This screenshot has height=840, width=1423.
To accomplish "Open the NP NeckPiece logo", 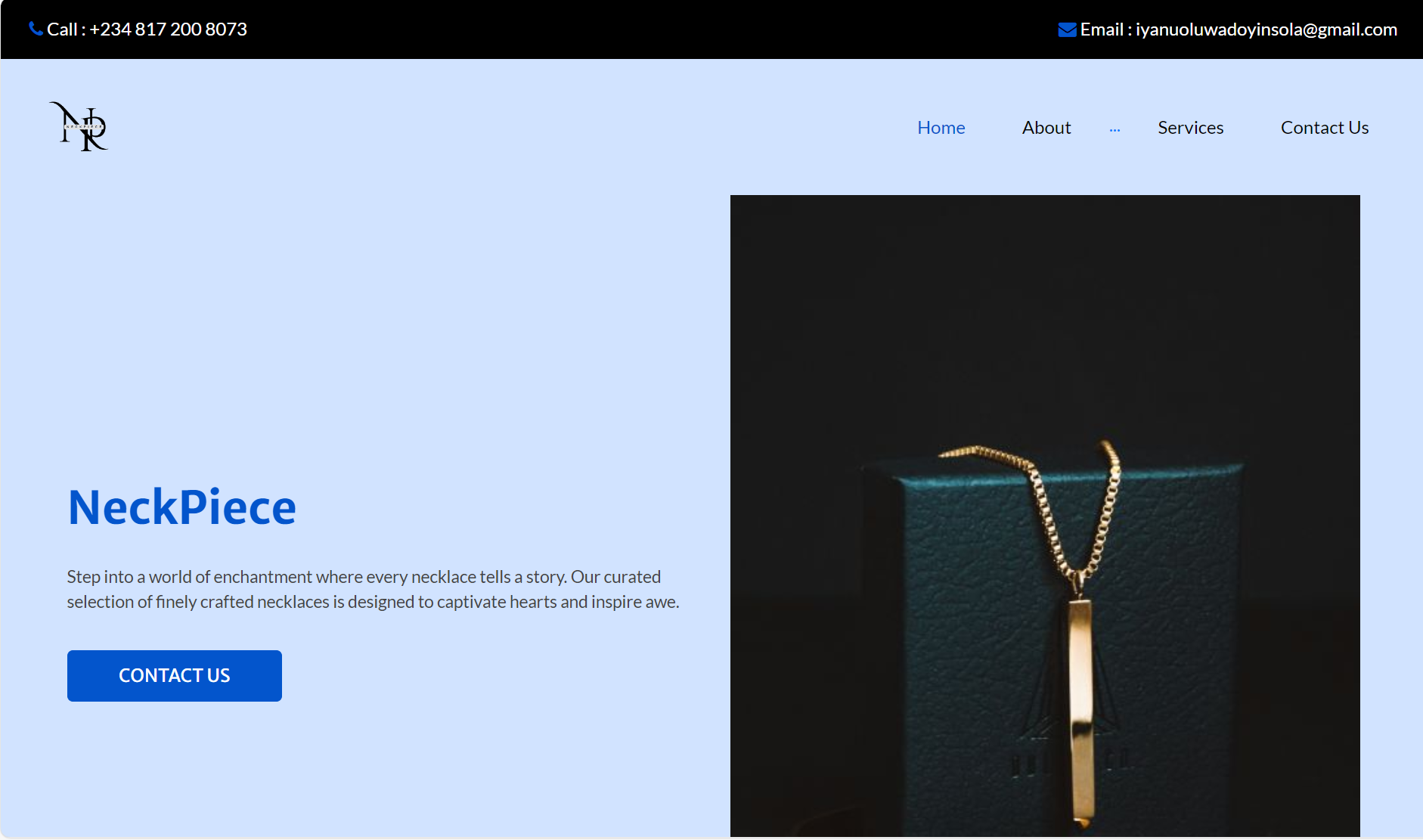I will [x=79, y=126].
